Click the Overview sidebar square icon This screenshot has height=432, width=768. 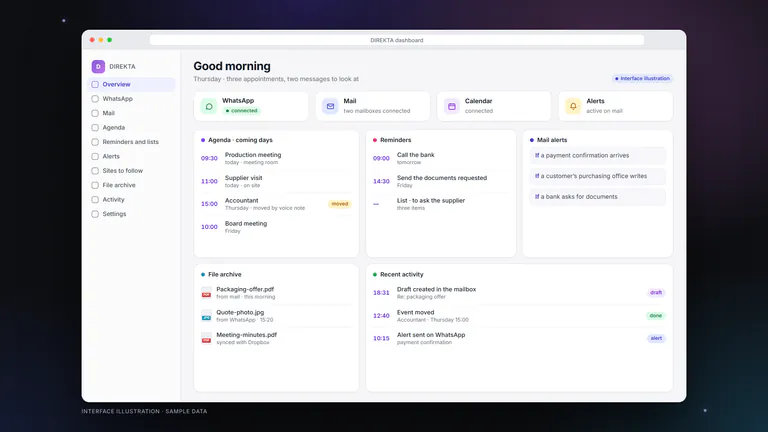(95, 84)
